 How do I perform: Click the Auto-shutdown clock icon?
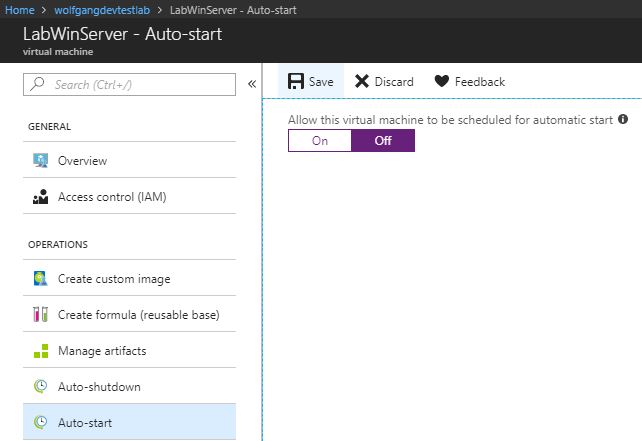point(41,386)
